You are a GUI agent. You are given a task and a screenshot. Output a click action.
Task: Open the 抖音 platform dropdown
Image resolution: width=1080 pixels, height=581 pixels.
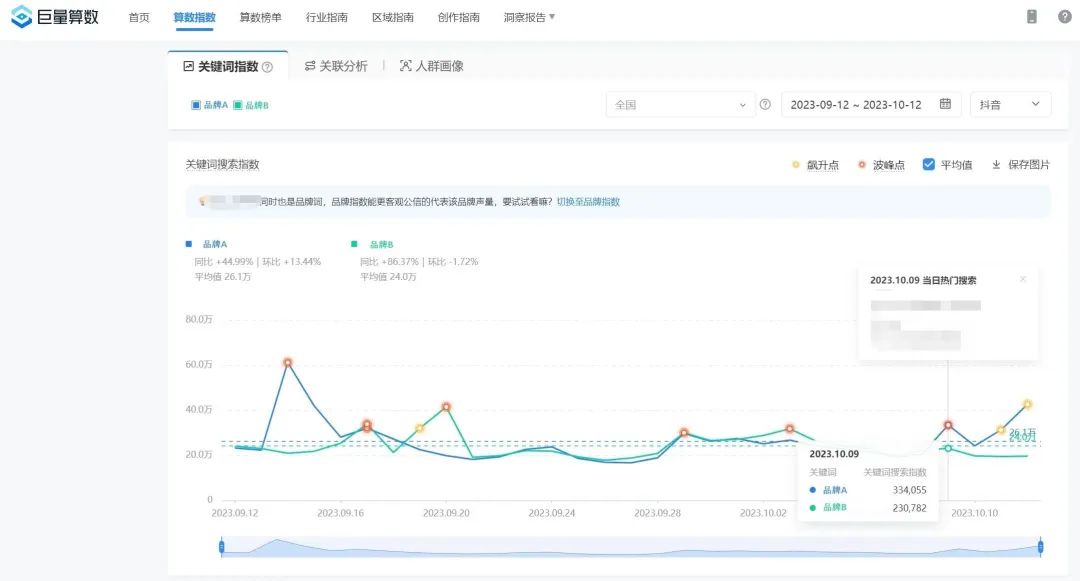1010,104
